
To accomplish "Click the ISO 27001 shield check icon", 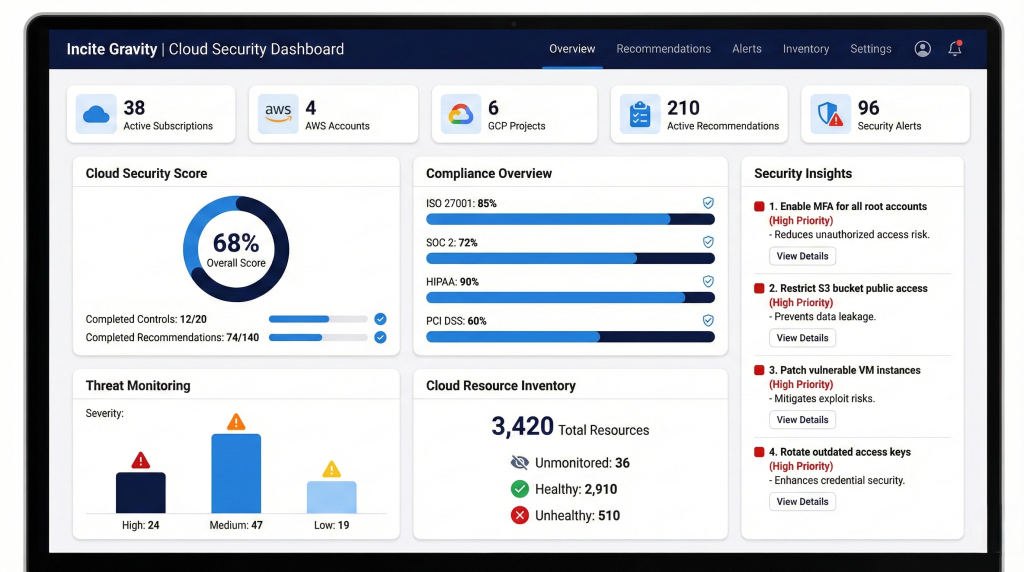I will [708, 203].
